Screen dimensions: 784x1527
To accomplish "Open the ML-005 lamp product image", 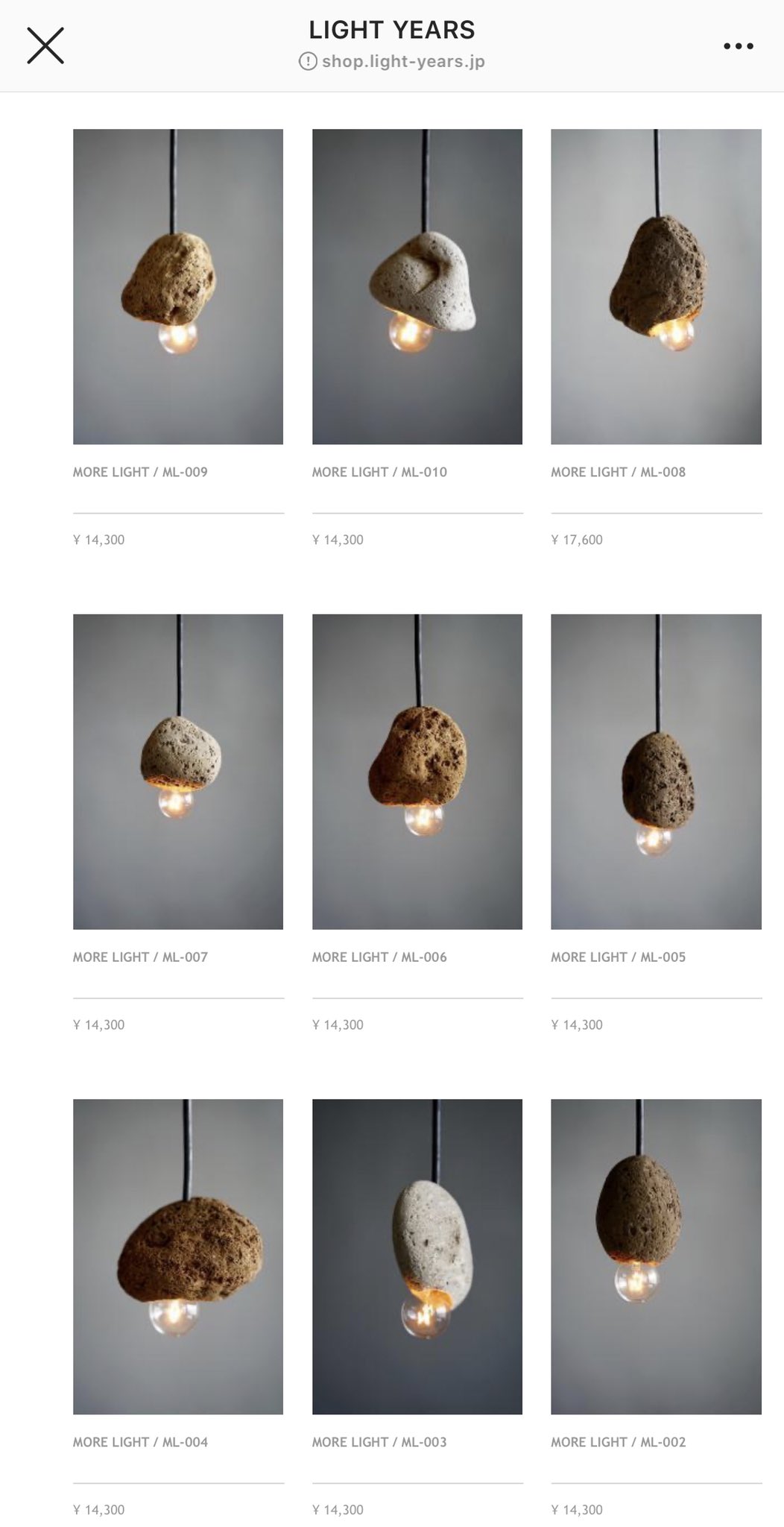I will [656, 772].
